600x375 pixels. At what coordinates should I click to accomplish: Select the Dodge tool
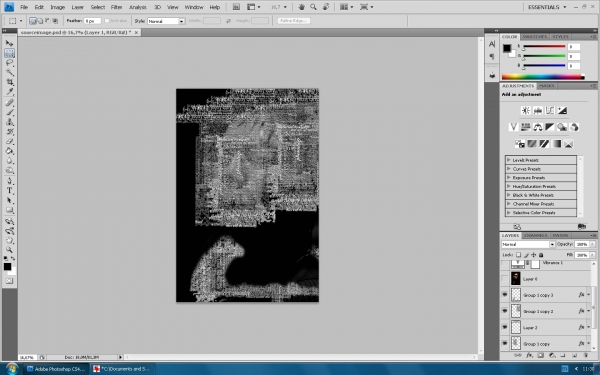coord(10,170)
